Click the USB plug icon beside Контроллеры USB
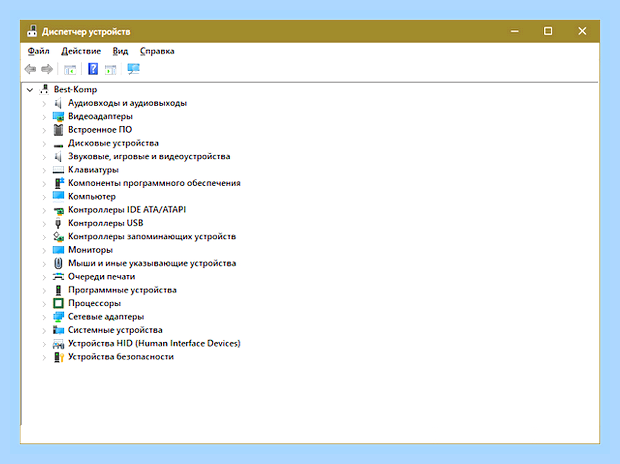 pyautogui.click(x=58, y=223)
